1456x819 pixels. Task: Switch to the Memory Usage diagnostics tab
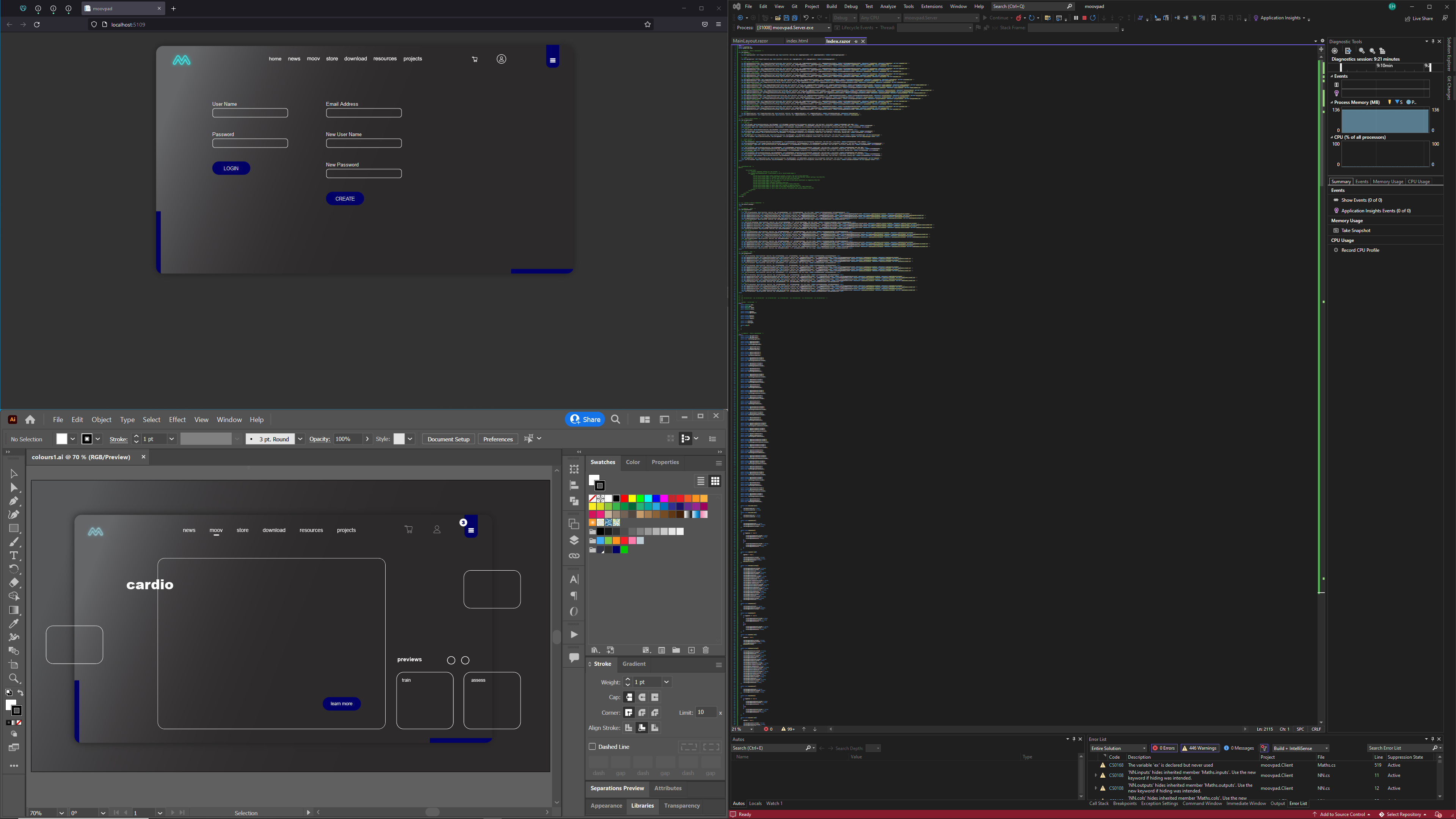(1388, 182)
